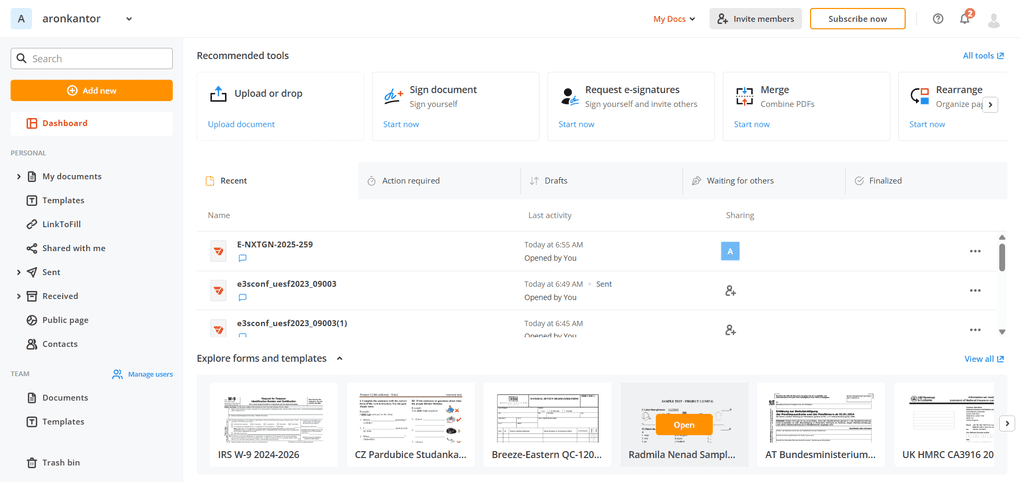Open more options for e3sconf_uesf2023_09003
Screen dimensions: 1020x482
(975, 291)
